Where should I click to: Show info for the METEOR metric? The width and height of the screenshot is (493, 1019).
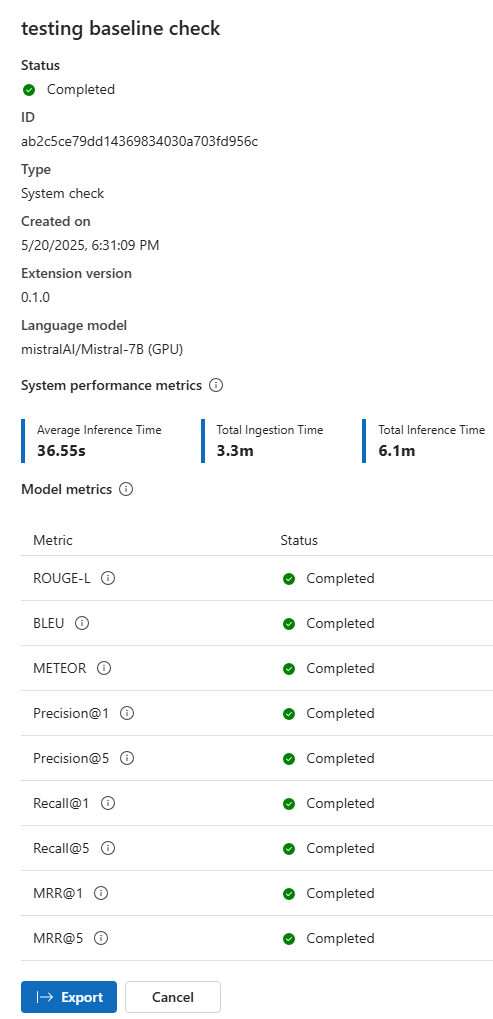click(104, 668)
